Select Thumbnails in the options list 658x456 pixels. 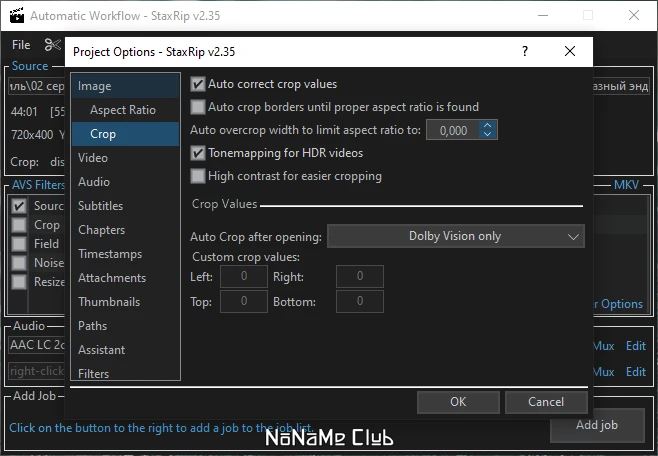click(x=109, y=302)
